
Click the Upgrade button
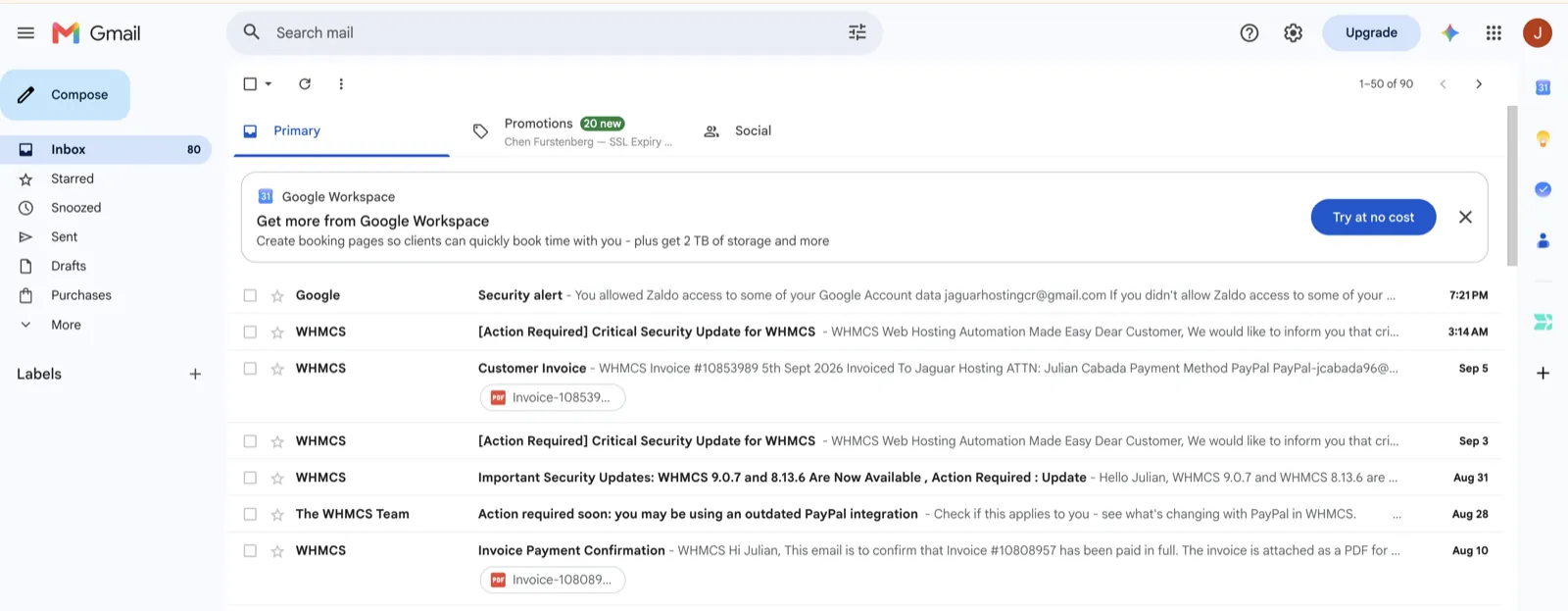[1371, 32]
